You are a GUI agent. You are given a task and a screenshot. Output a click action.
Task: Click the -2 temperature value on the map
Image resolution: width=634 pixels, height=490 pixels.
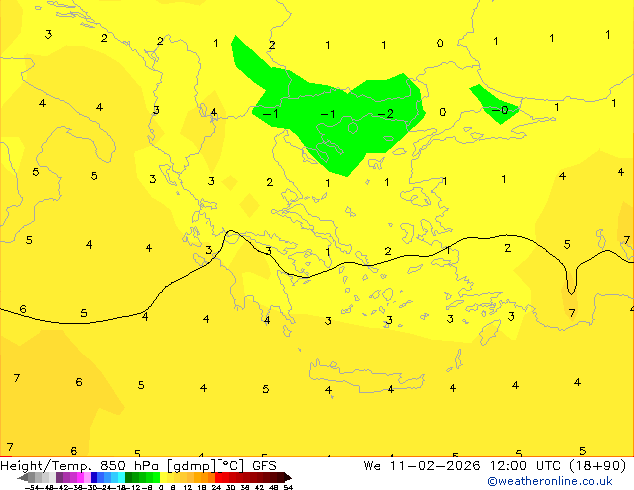point(385,114)
